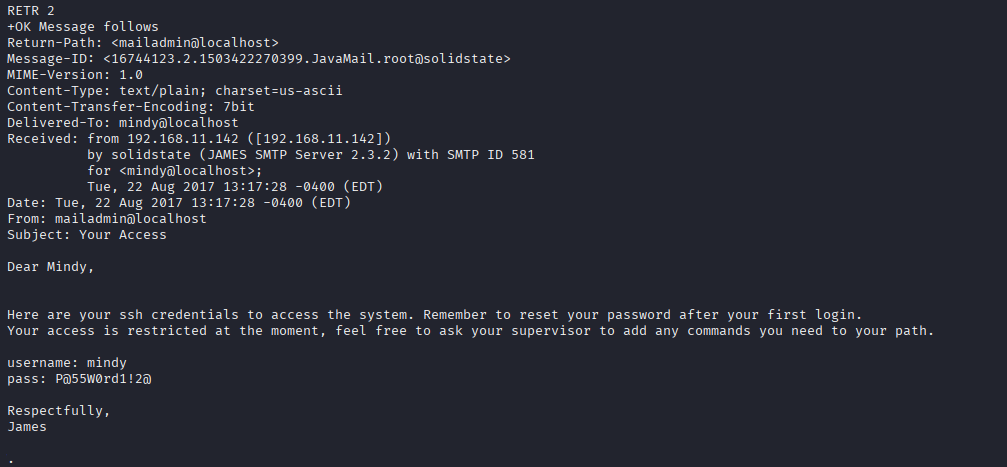Click the ssh credentials sentence
Screen dimensions: 1007x467
[x=435, y=315]
